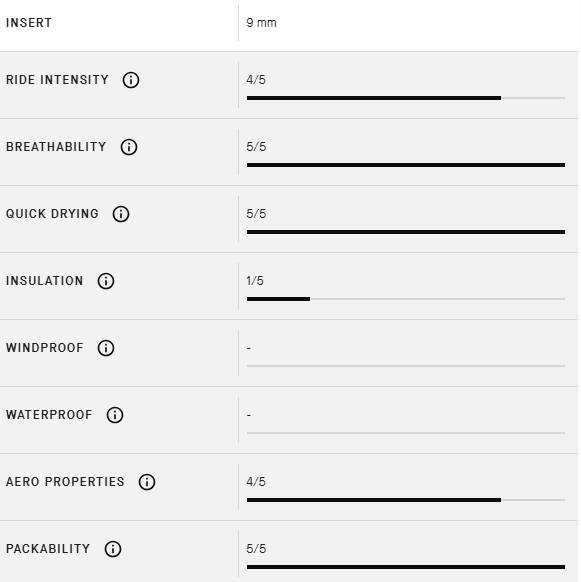The image size is (581, 582).
Task: Click the Quick Drying 5/5 rating bar
Action: (x=406, y=232)
